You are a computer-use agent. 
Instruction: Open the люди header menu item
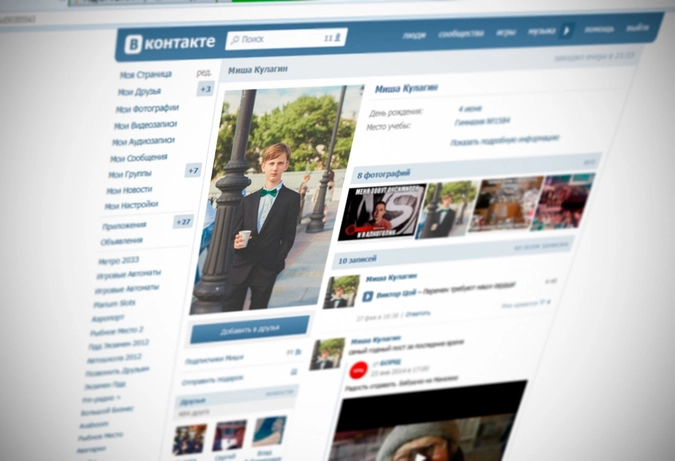point(414,35)
